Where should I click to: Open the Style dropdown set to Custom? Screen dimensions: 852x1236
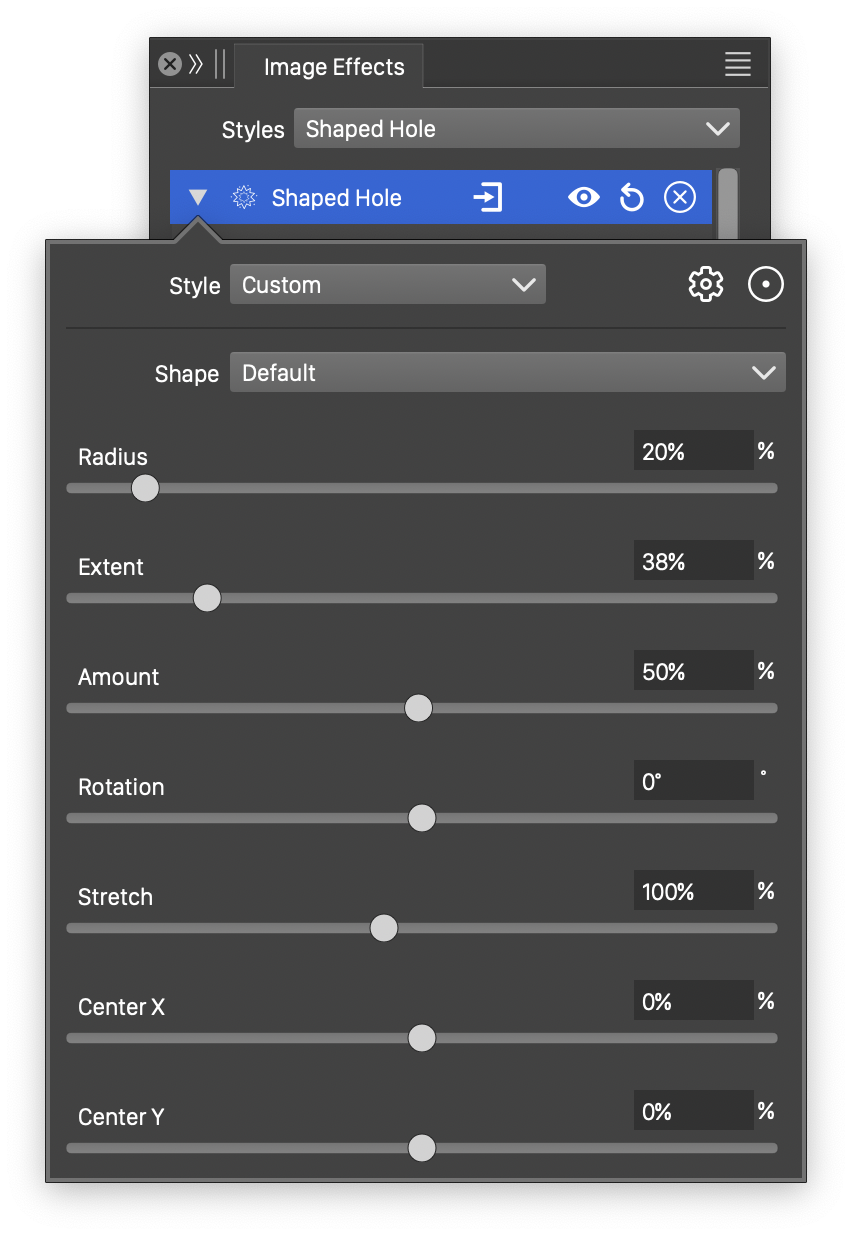pos(388,285)
